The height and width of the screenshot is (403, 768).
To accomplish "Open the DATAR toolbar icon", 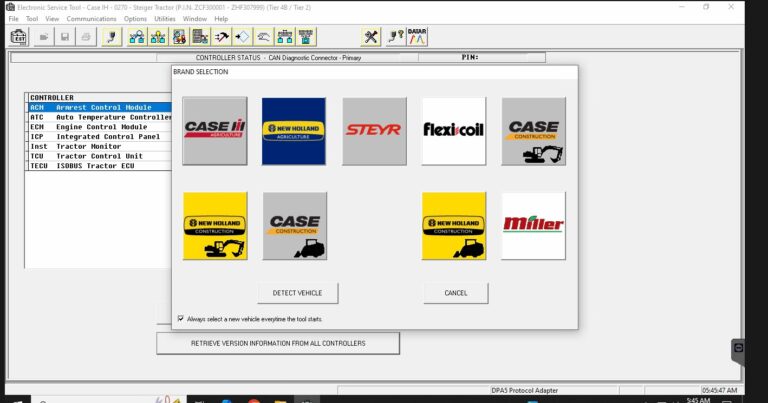I will click(417, 37).
